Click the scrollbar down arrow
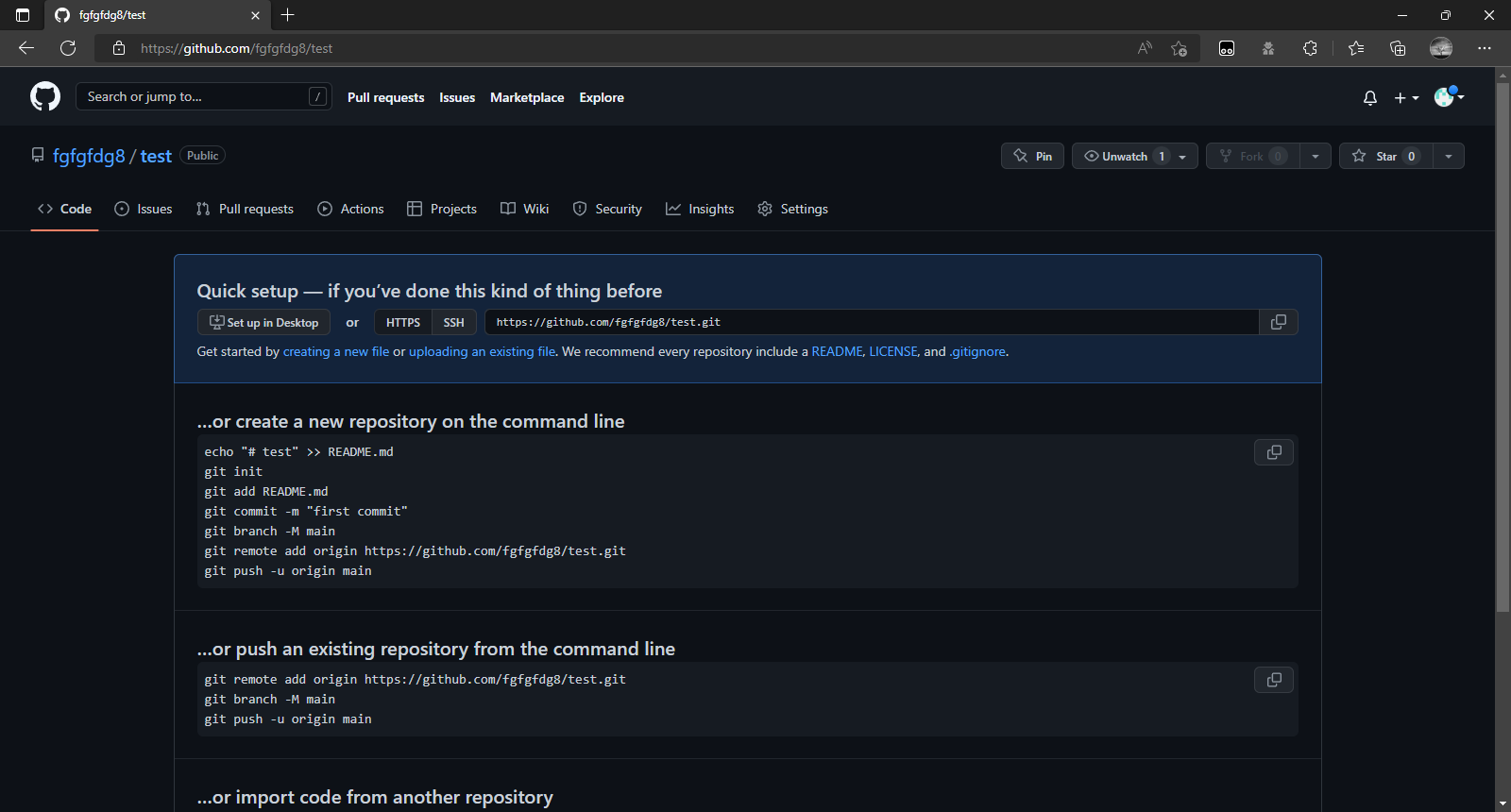 pyautogui.click(x=1503, y=804)
